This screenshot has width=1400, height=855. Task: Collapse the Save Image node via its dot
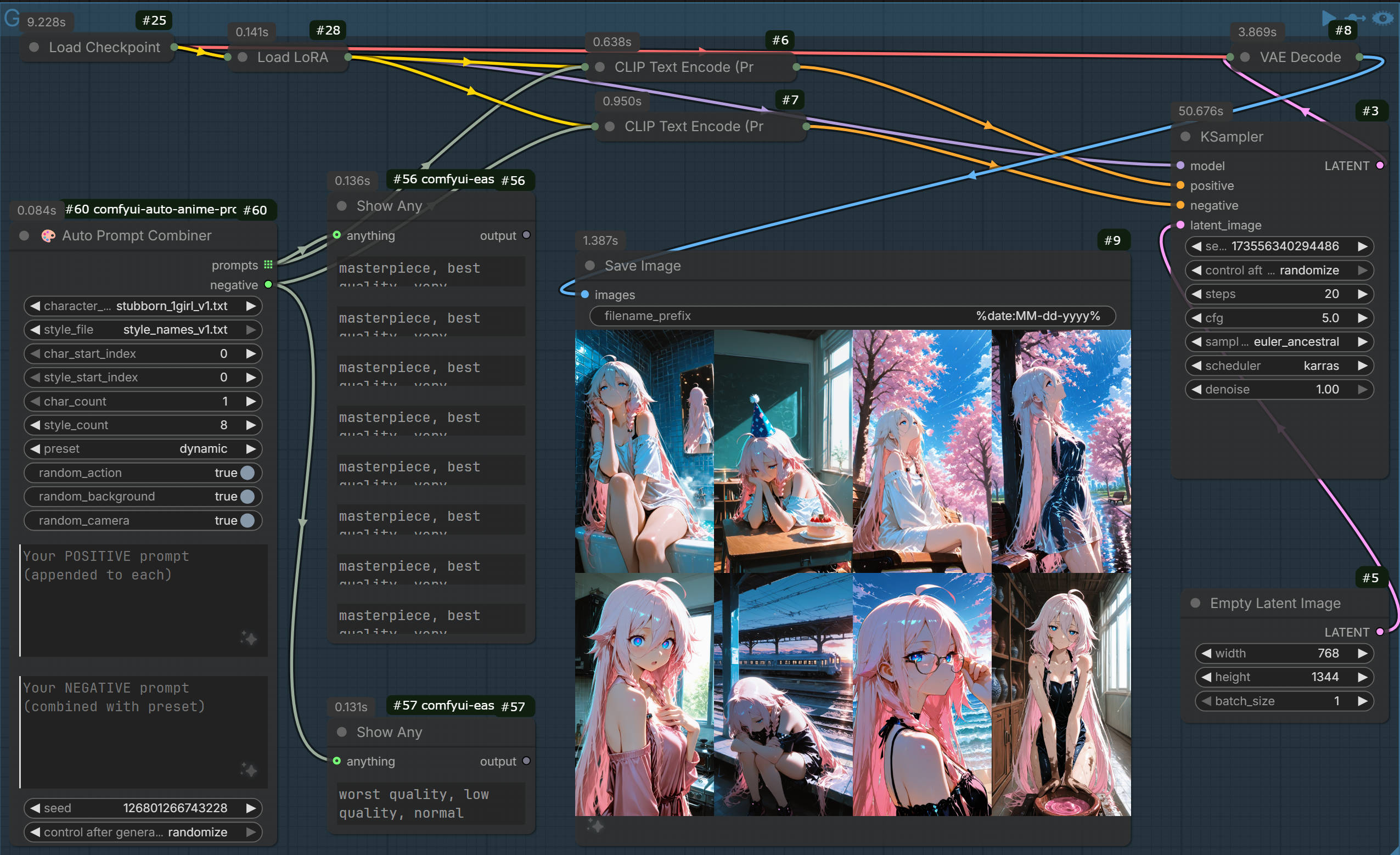pos(590,265)
